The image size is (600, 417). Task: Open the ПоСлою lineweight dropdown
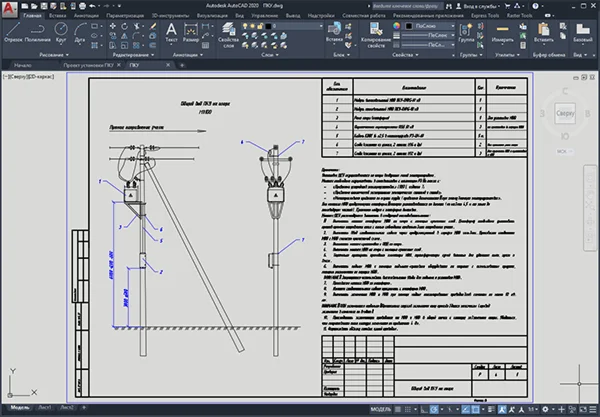(428, 35)
